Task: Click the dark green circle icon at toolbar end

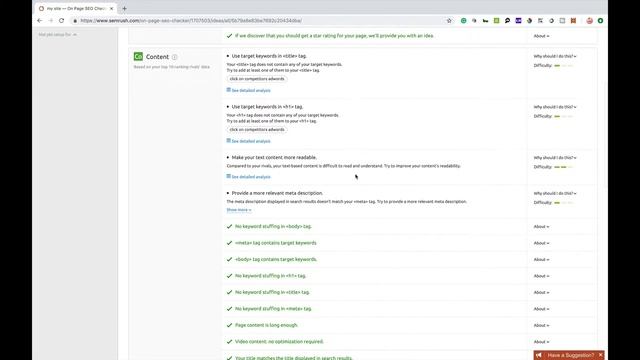Action: click(x=600, y=20)
